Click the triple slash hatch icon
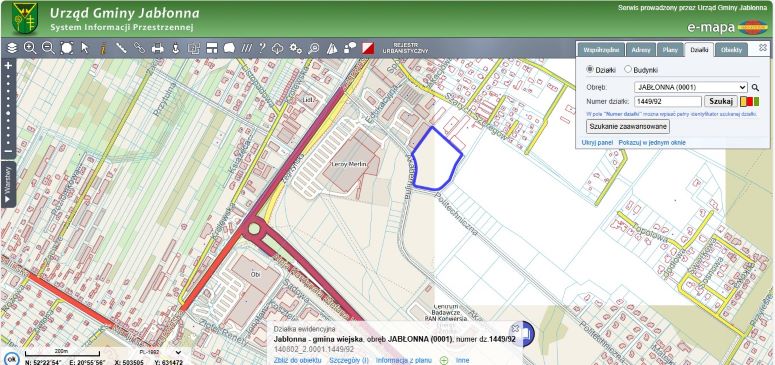This screenshot has height=365, width=775. tap(247, 48)
